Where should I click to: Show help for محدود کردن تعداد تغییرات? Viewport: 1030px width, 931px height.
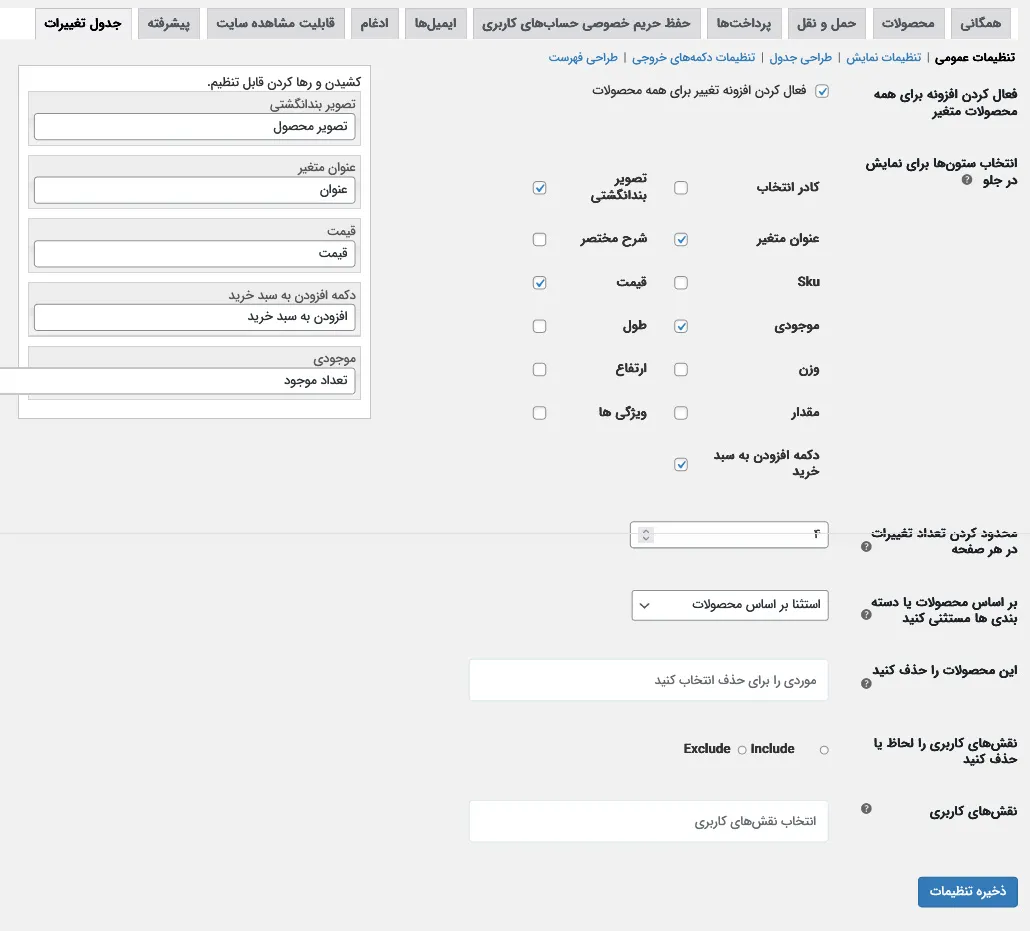point(866,547)
